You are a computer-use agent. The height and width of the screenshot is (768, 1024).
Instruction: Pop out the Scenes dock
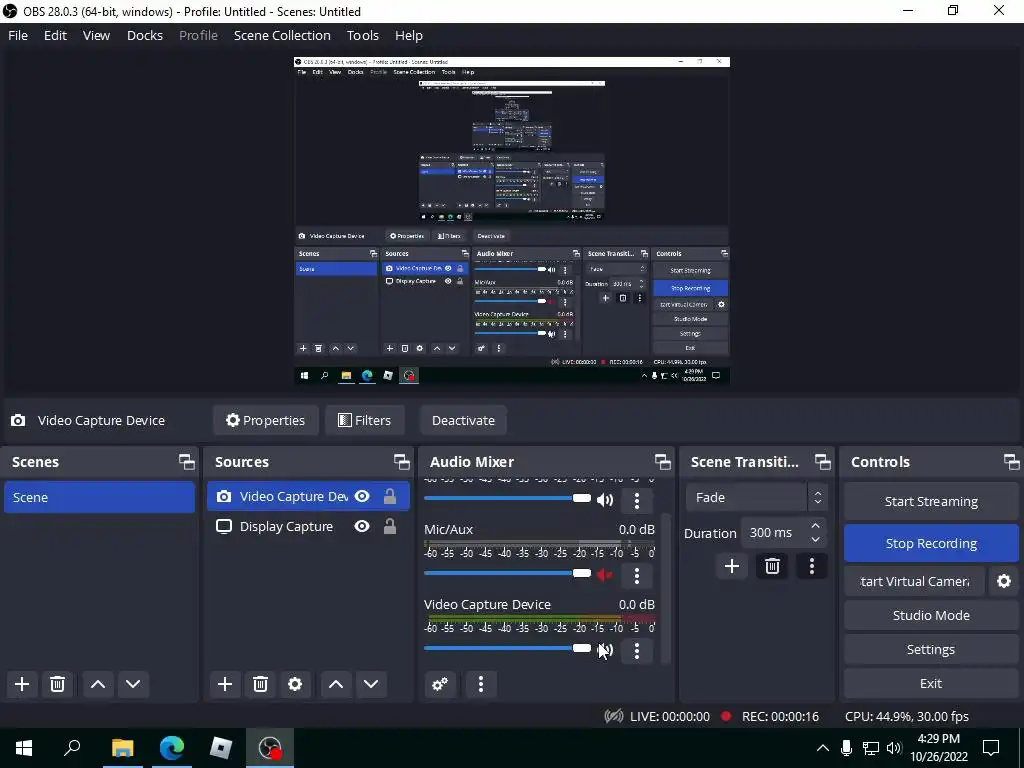[x=187, y=462]
